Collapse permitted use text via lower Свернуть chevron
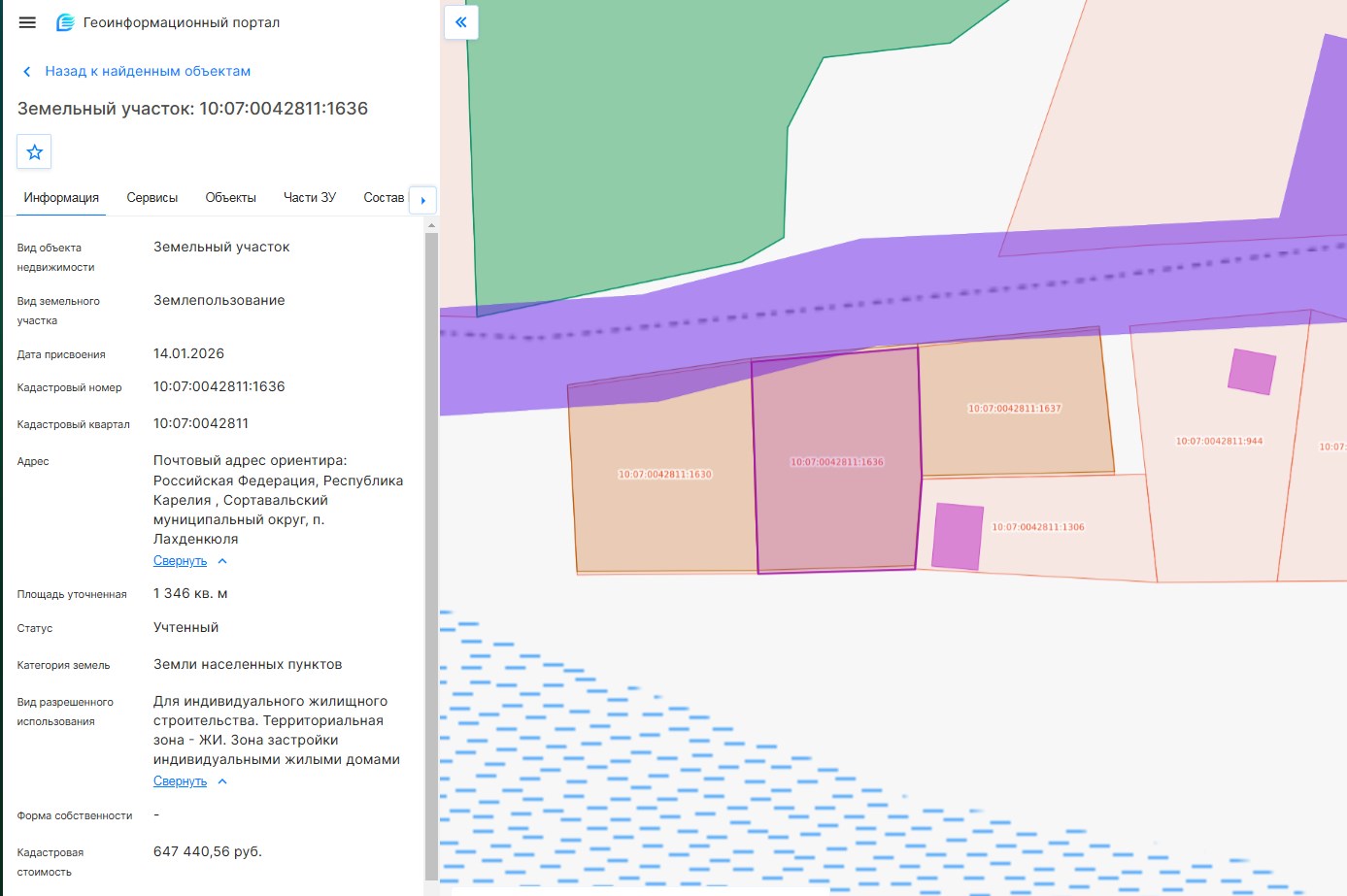This screenshot has width=1347, height=896. click(x=222, y=781)
